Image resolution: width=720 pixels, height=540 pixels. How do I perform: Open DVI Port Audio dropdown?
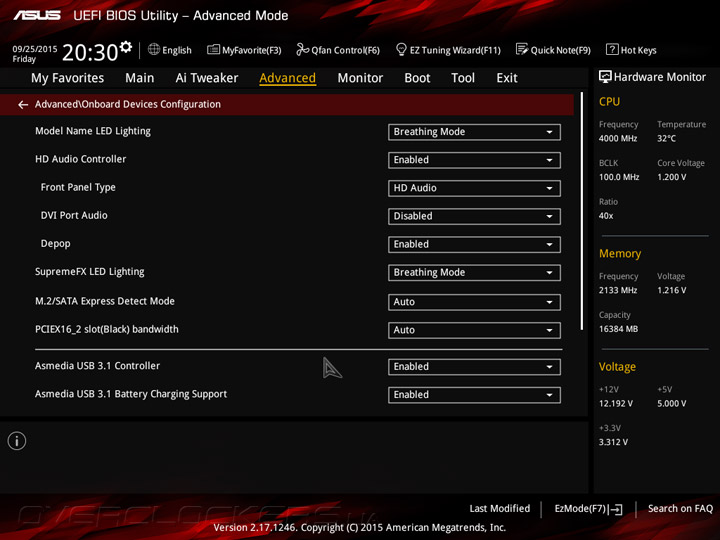(474, 216)
